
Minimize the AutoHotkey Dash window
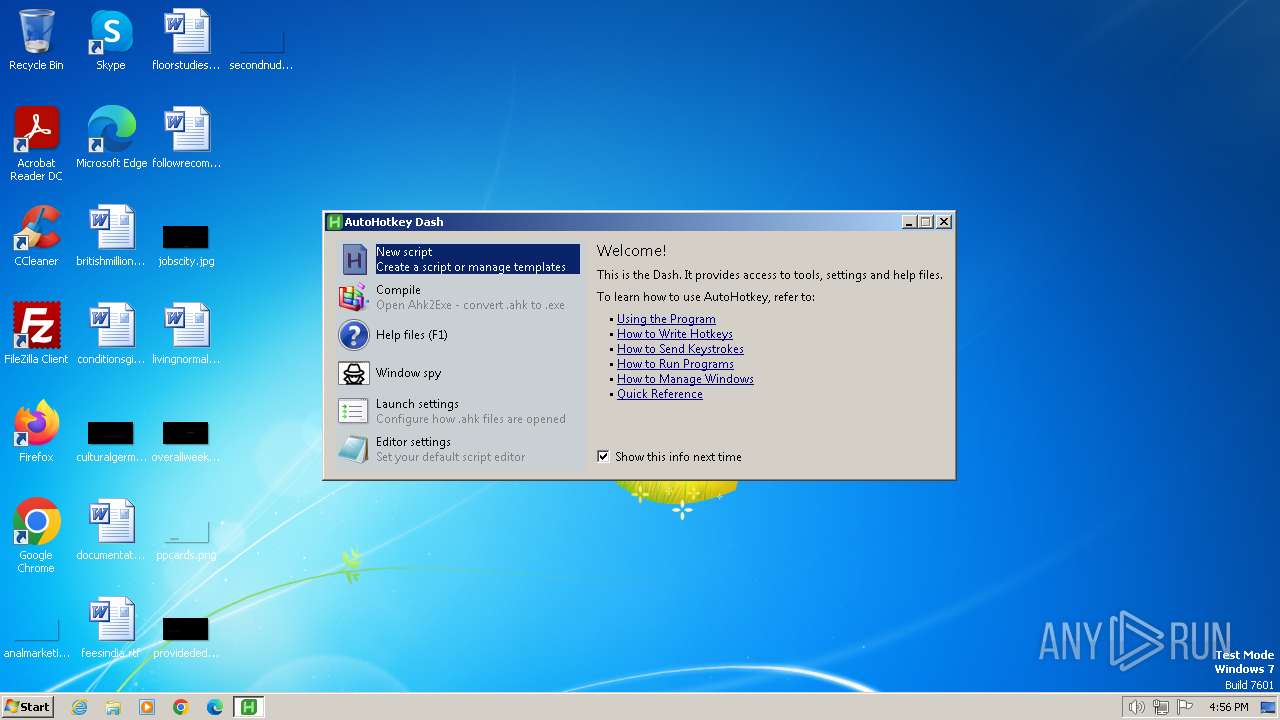click(x=909, y=222)
